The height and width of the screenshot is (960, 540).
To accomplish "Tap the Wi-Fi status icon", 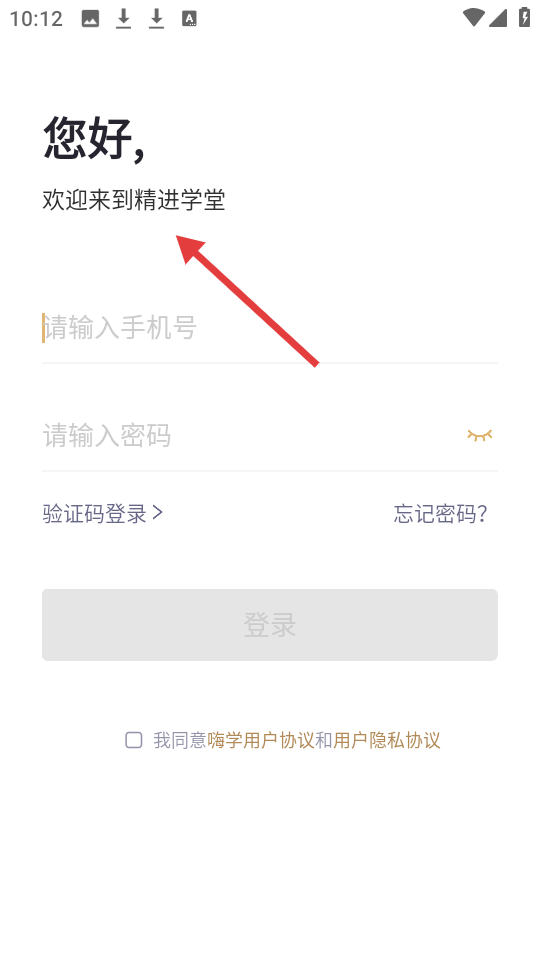I will pyautogui.click(x=473, y=18).
